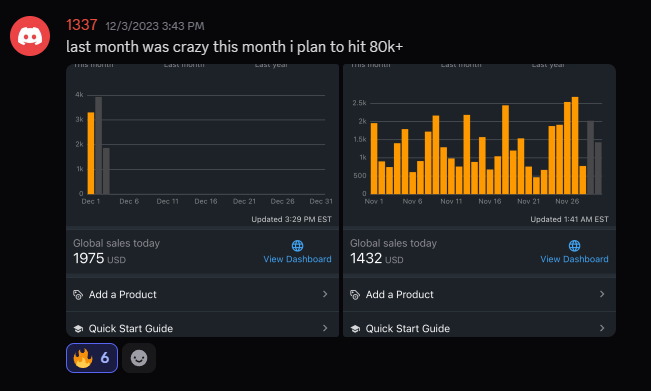
Task: Click the Updated 1:41 AM EST label
Action: 569,219
